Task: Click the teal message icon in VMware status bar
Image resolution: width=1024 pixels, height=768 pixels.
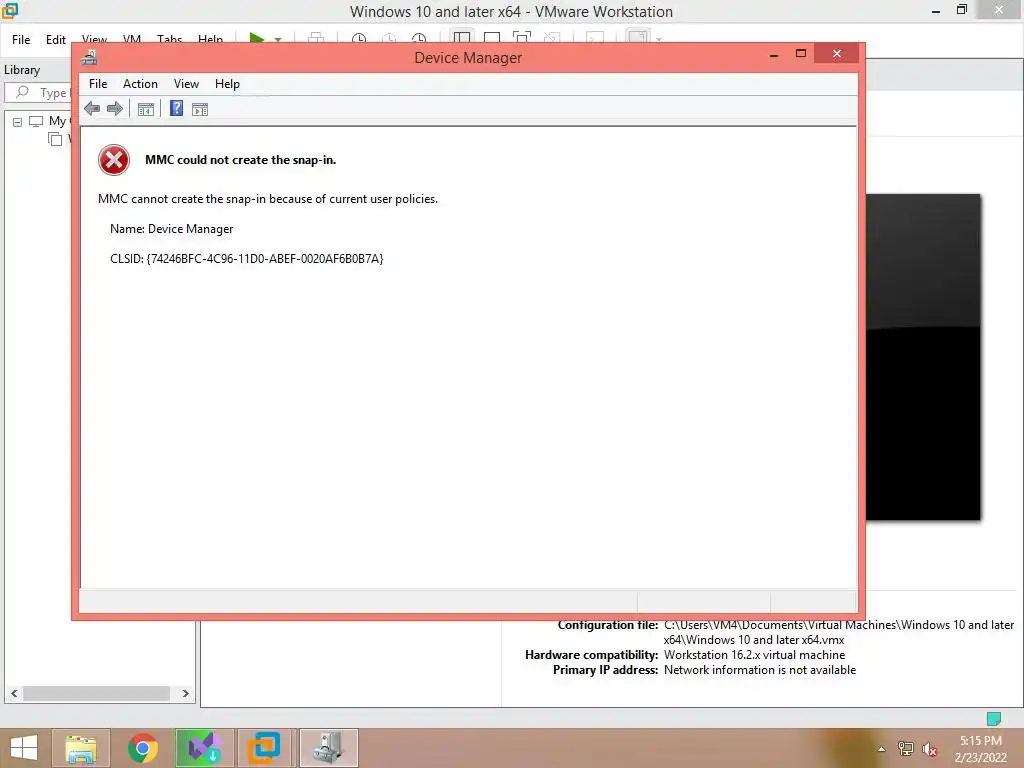Action: (x=993, y=719)
